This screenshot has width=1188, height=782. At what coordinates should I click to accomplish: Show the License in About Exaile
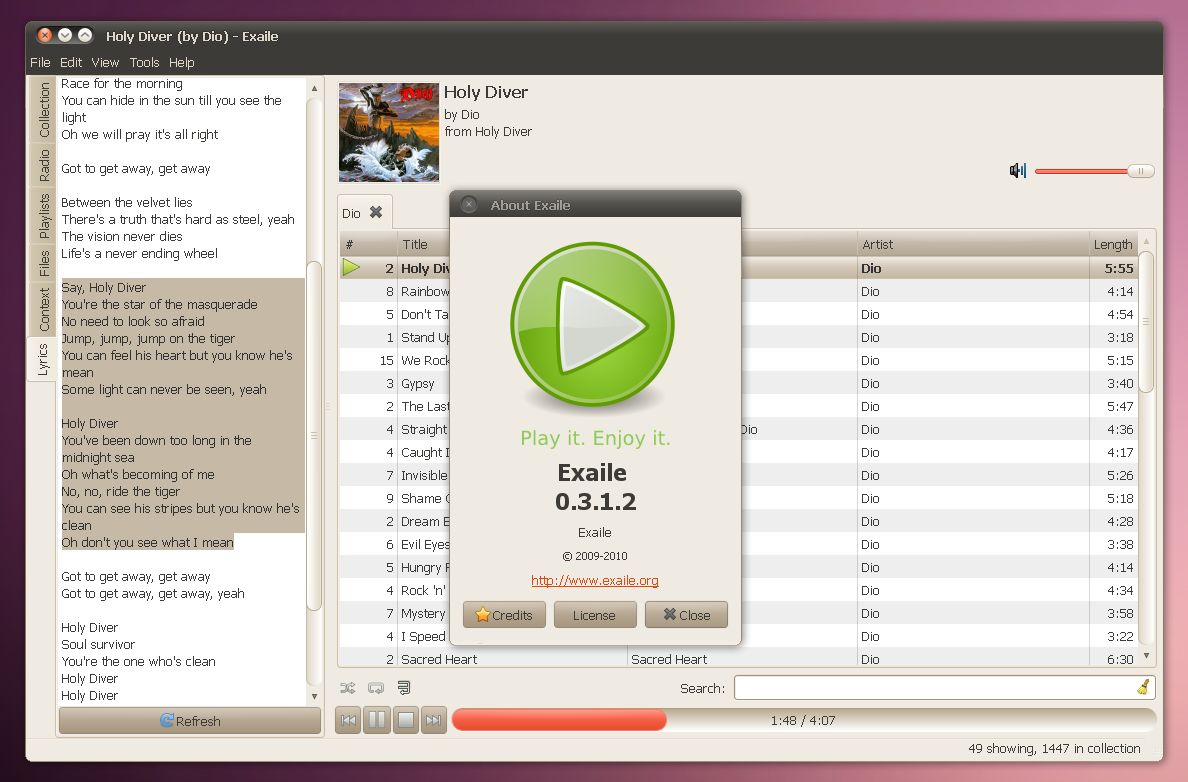tap(594, 615)
